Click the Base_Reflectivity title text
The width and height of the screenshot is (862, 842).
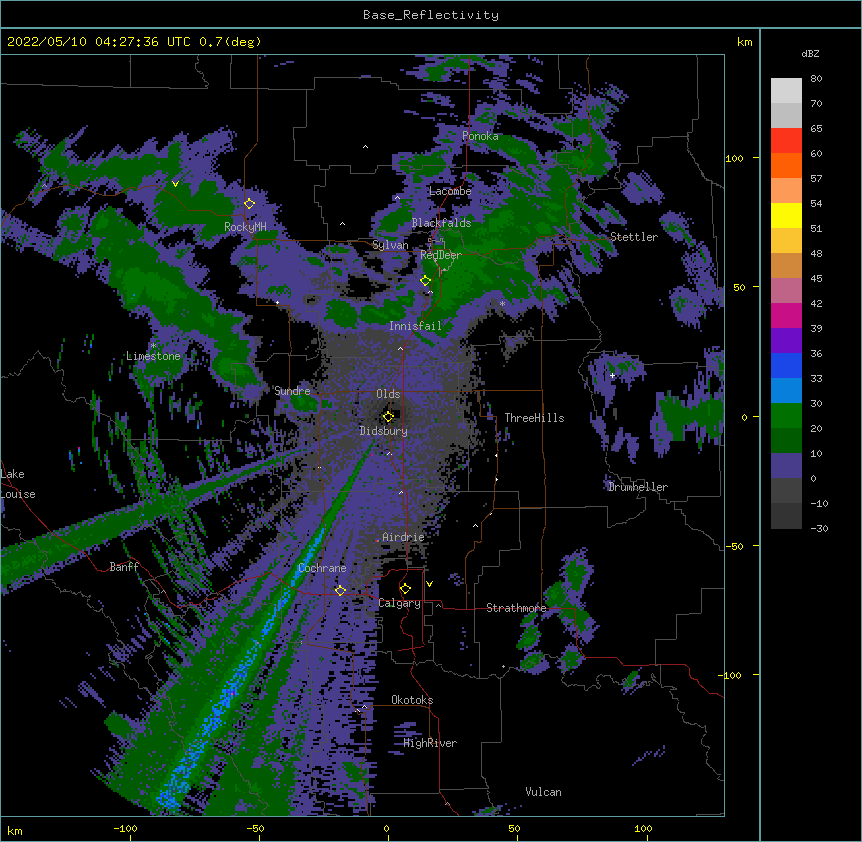[x=431, y=15]
